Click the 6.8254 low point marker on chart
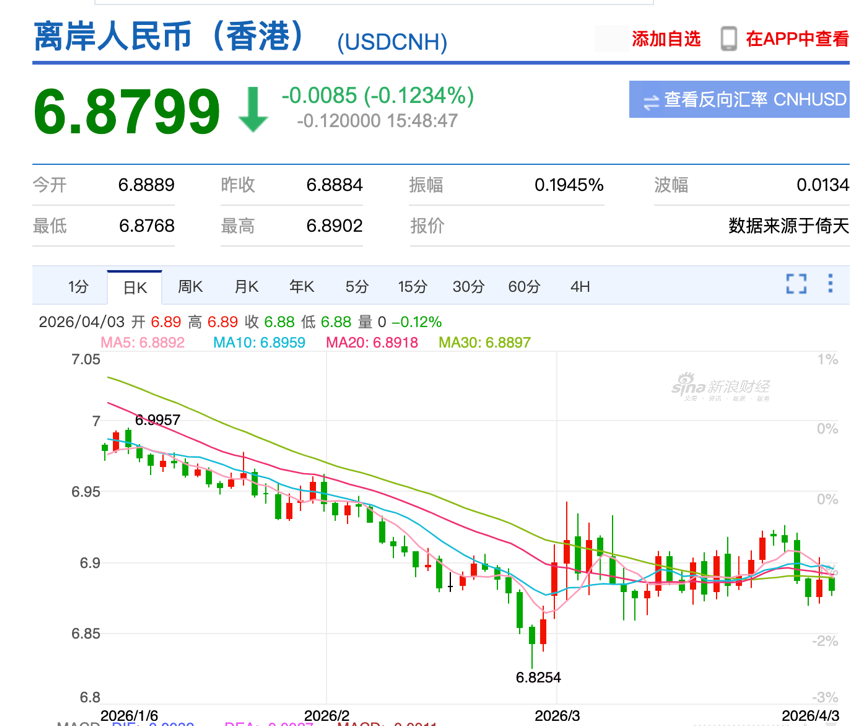 538,677
